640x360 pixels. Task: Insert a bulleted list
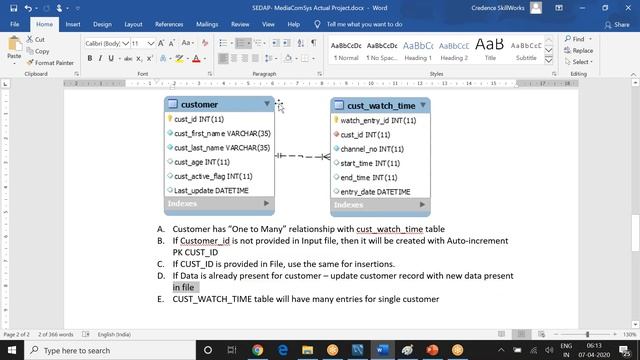(x=223, y=43)
